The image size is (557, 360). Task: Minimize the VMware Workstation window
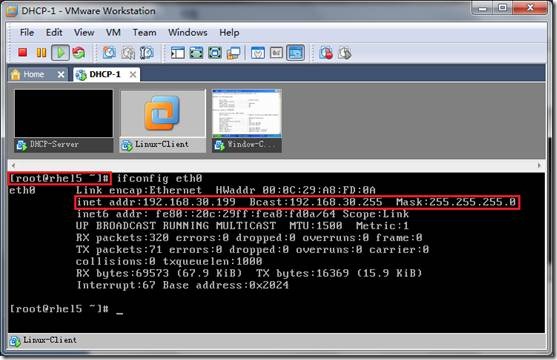[482, 8]
